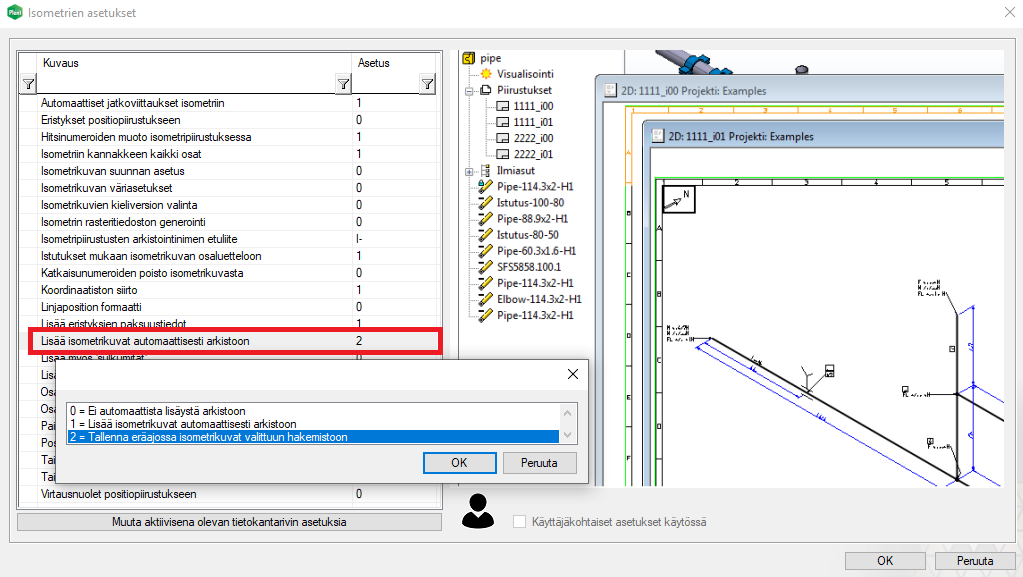The image size is (1023, 577).
Task: Click 'Muuta aktiivisena olevan tietokantarivin asetuksia' button
Action: (x=229, y=522)
